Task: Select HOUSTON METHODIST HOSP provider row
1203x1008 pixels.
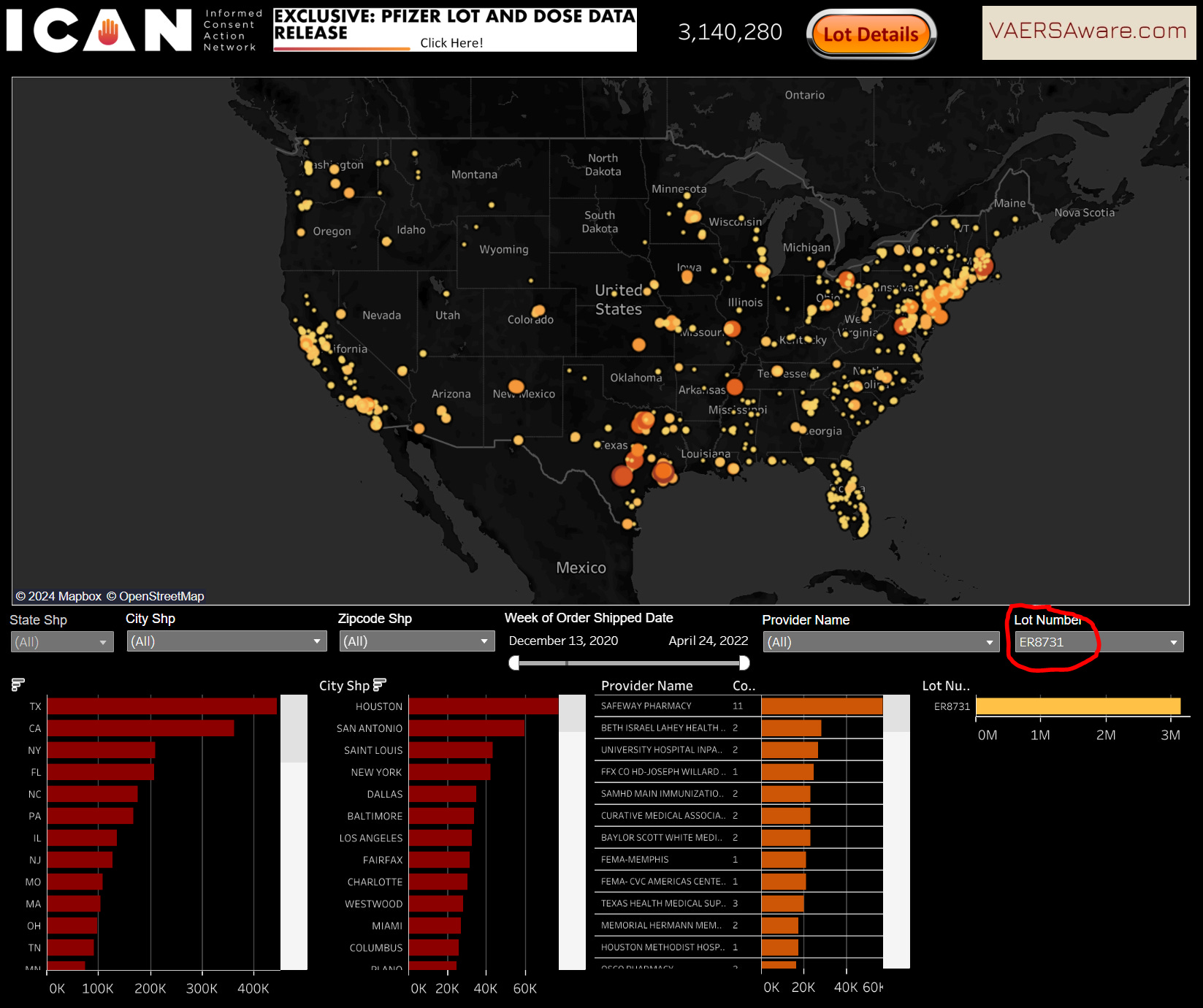Action: tap(739, 947)
